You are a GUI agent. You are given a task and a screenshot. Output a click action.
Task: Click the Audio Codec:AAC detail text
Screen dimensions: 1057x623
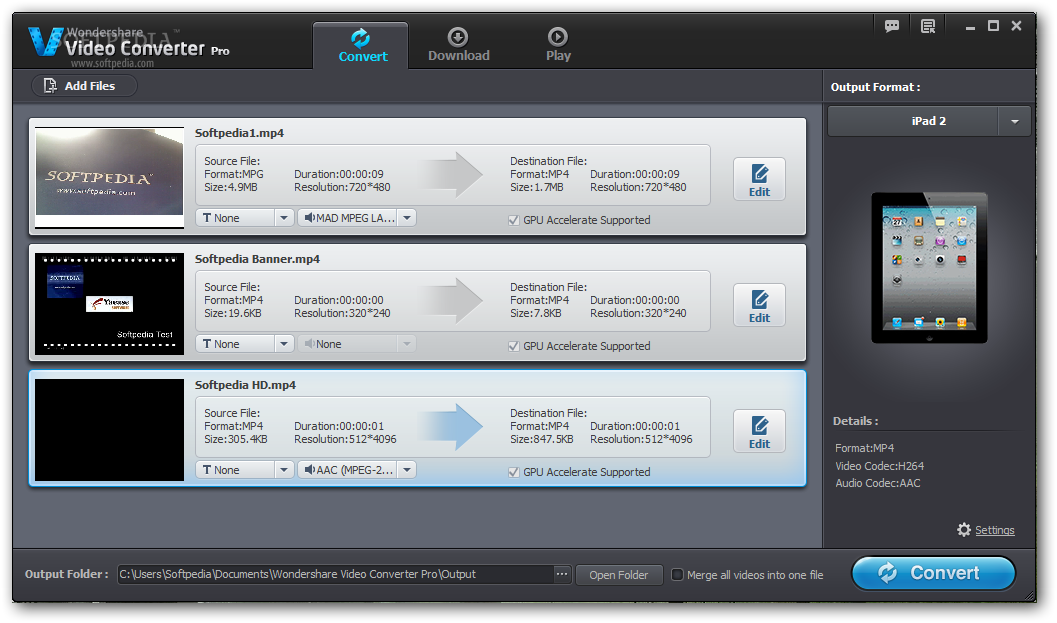point(878,483)
